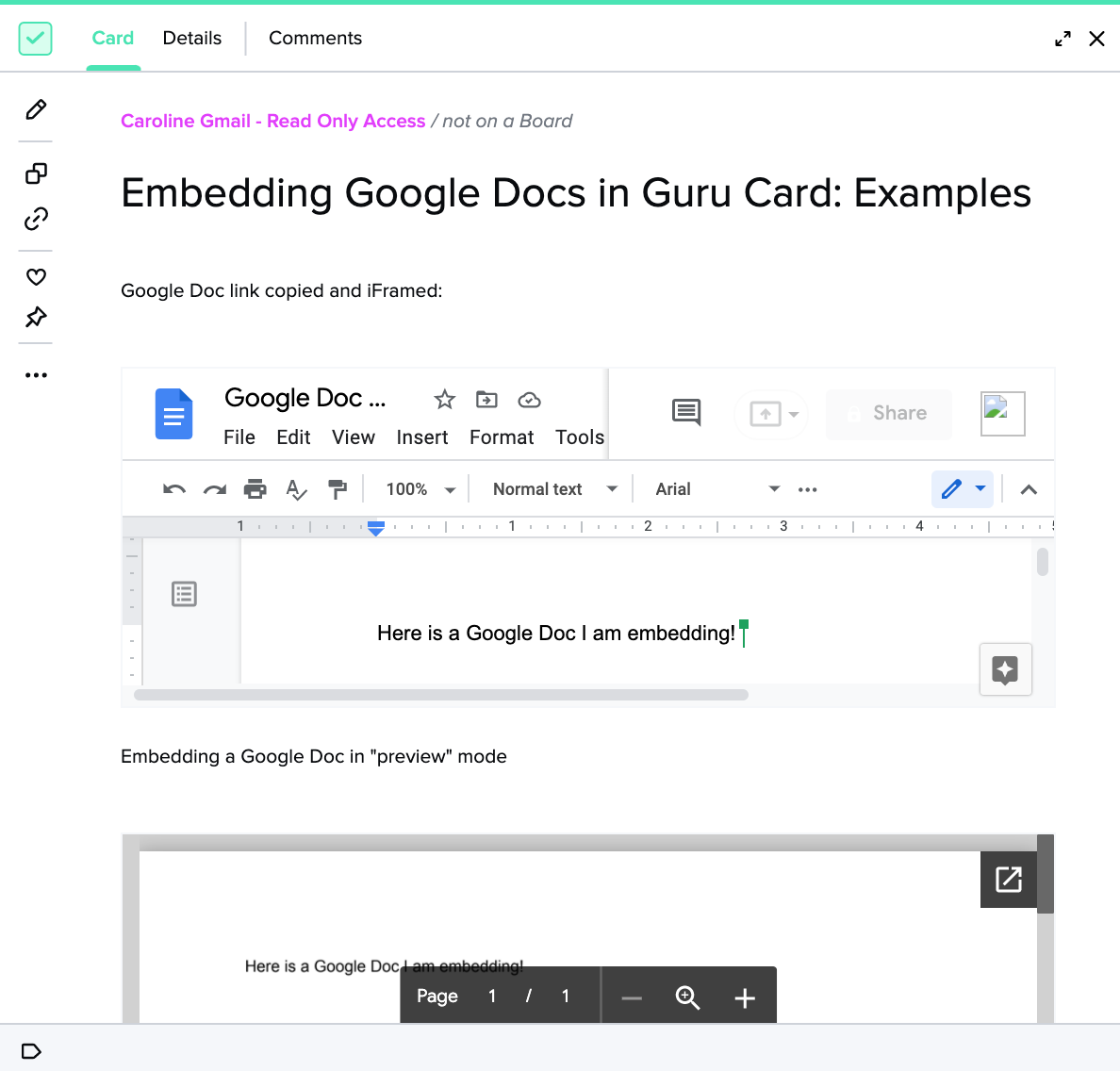This screenshot has height=1071, width=1120.
Task: Open the Details tab
Action: tap(192, 38)
